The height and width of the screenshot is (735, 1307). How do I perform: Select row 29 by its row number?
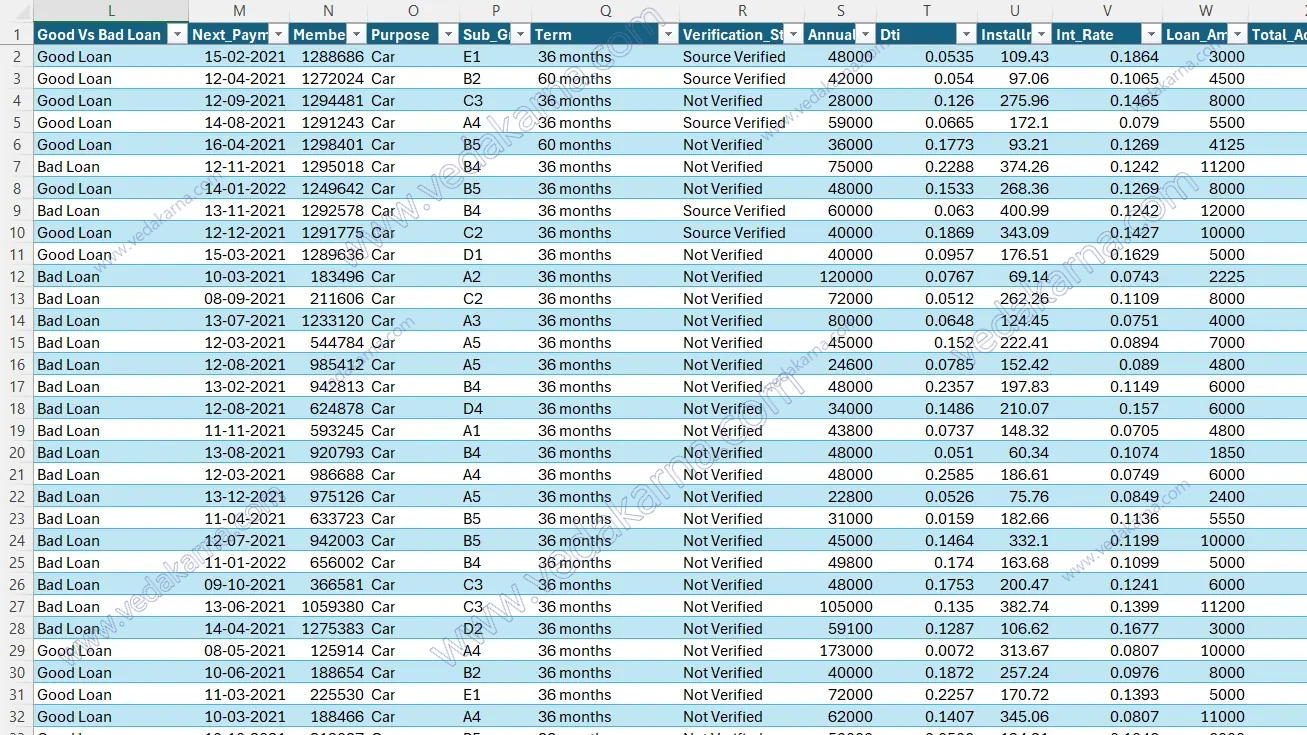(x=16, y=650)
